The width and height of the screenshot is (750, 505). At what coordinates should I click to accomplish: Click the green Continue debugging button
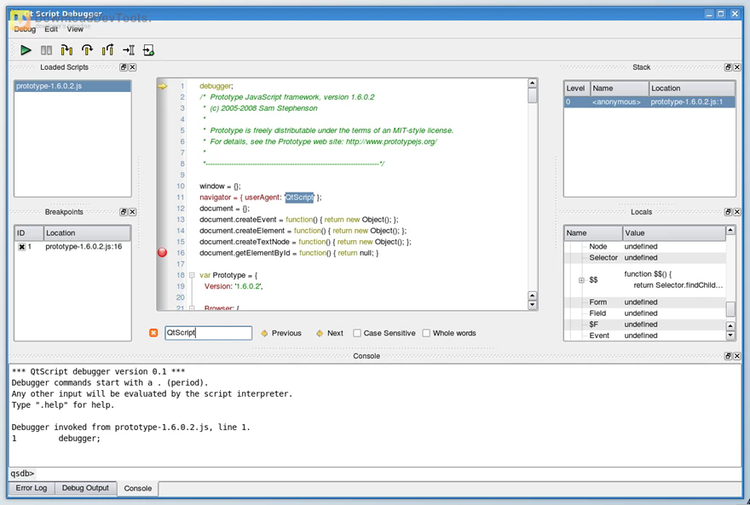pos(26,50)
